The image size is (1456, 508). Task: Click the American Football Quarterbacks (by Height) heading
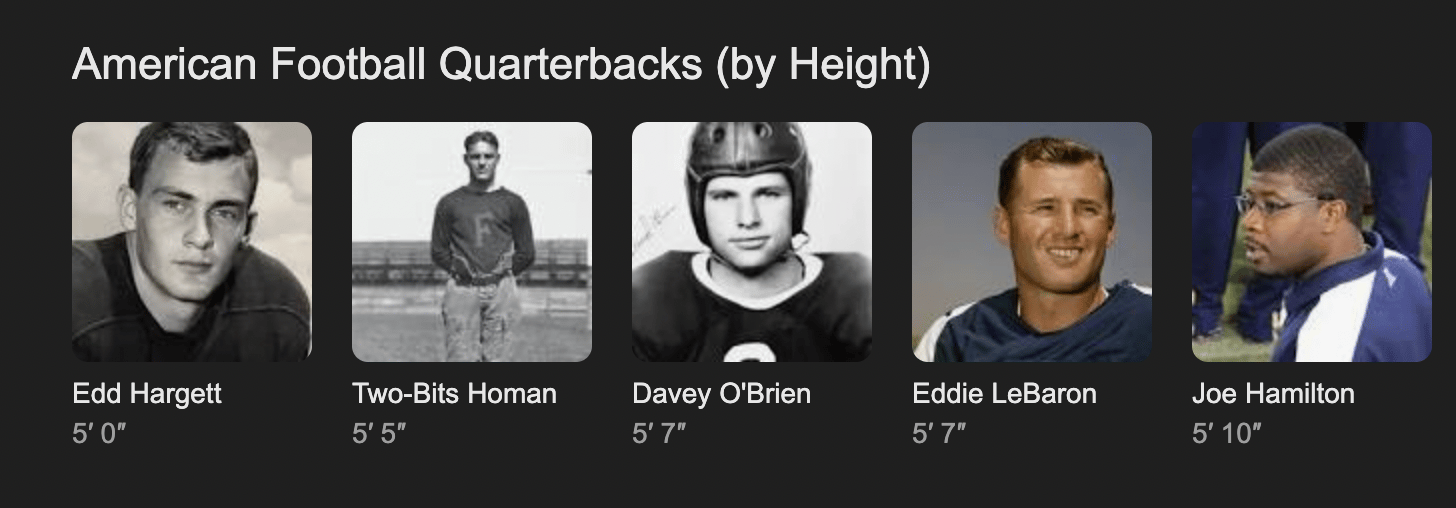coord(501,66)
